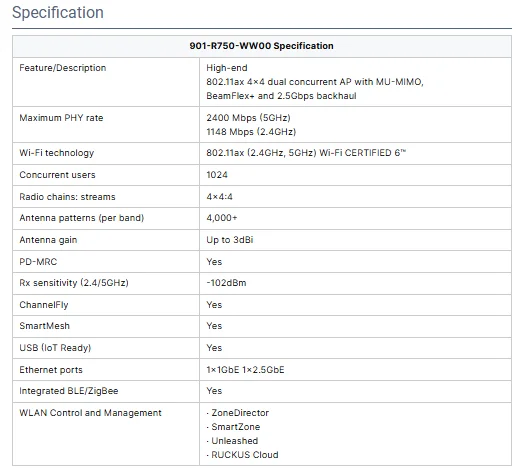Viewport: 521px width, 469px height.
Task: Click the Feature/Description row label
Action: pyautogui.click(x=63, y=68)
